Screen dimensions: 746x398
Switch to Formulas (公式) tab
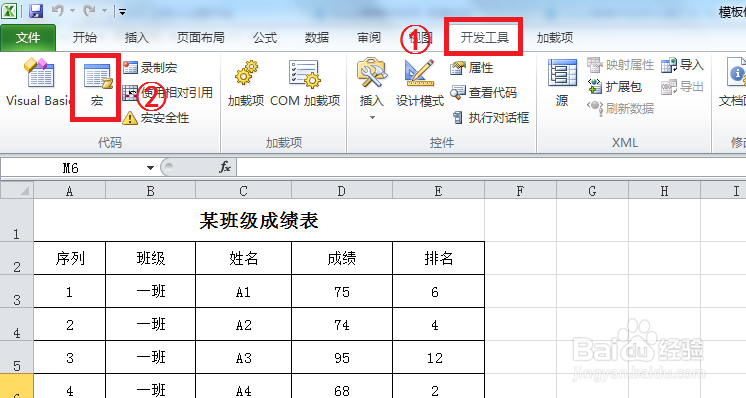click(265, 38)
